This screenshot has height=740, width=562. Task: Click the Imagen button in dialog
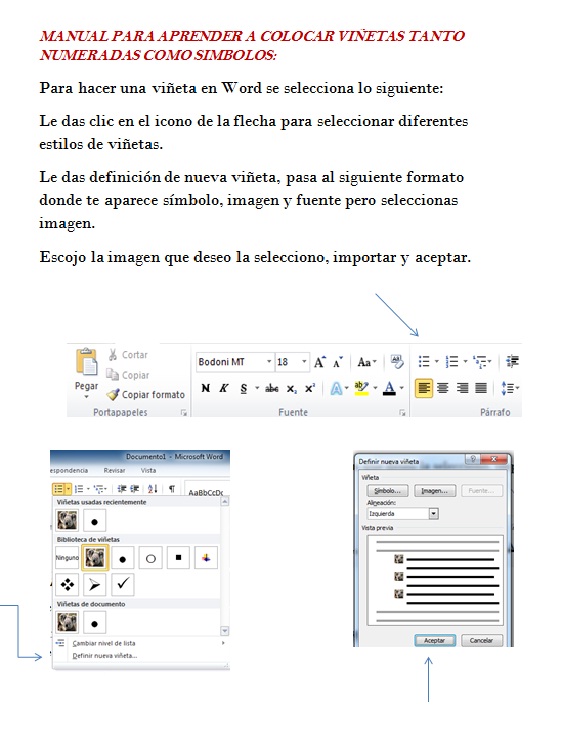[435, 491]
